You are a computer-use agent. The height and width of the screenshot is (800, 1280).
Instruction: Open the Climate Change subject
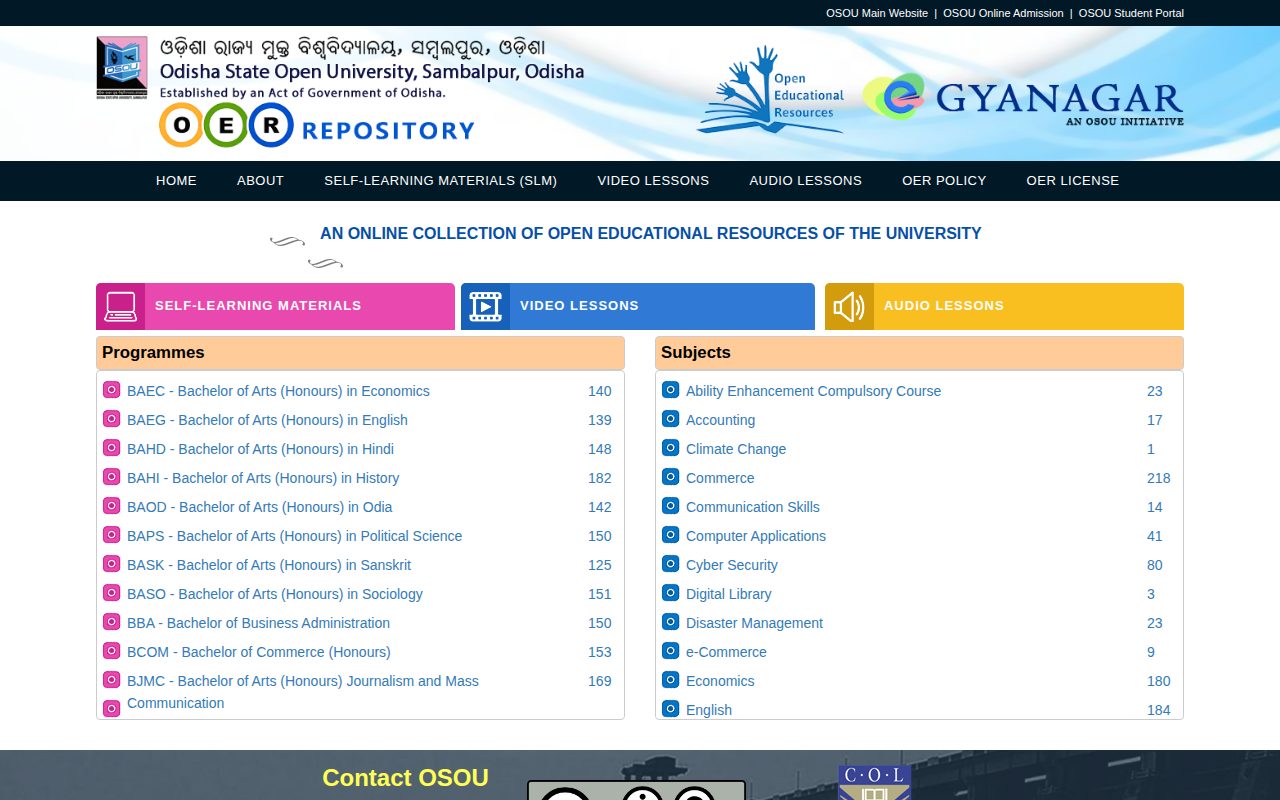pyautogui.click(x=736, y=449)
